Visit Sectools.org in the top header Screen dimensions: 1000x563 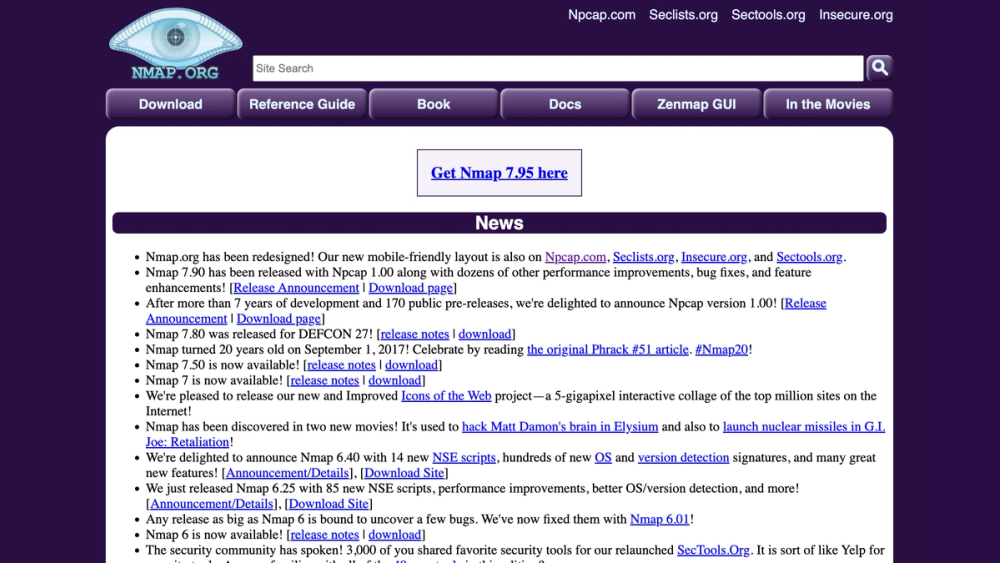[x=768, y=15]
